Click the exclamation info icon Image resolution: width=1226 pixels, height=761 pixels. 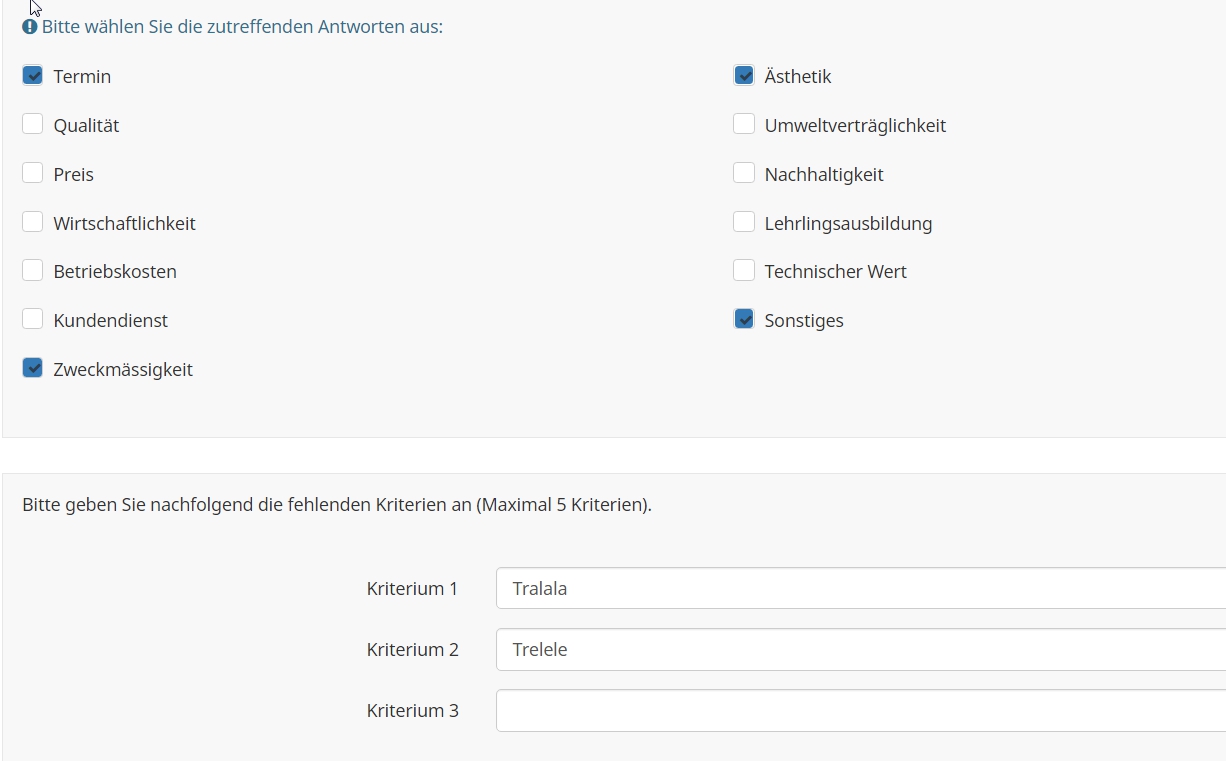click(30, 27)
